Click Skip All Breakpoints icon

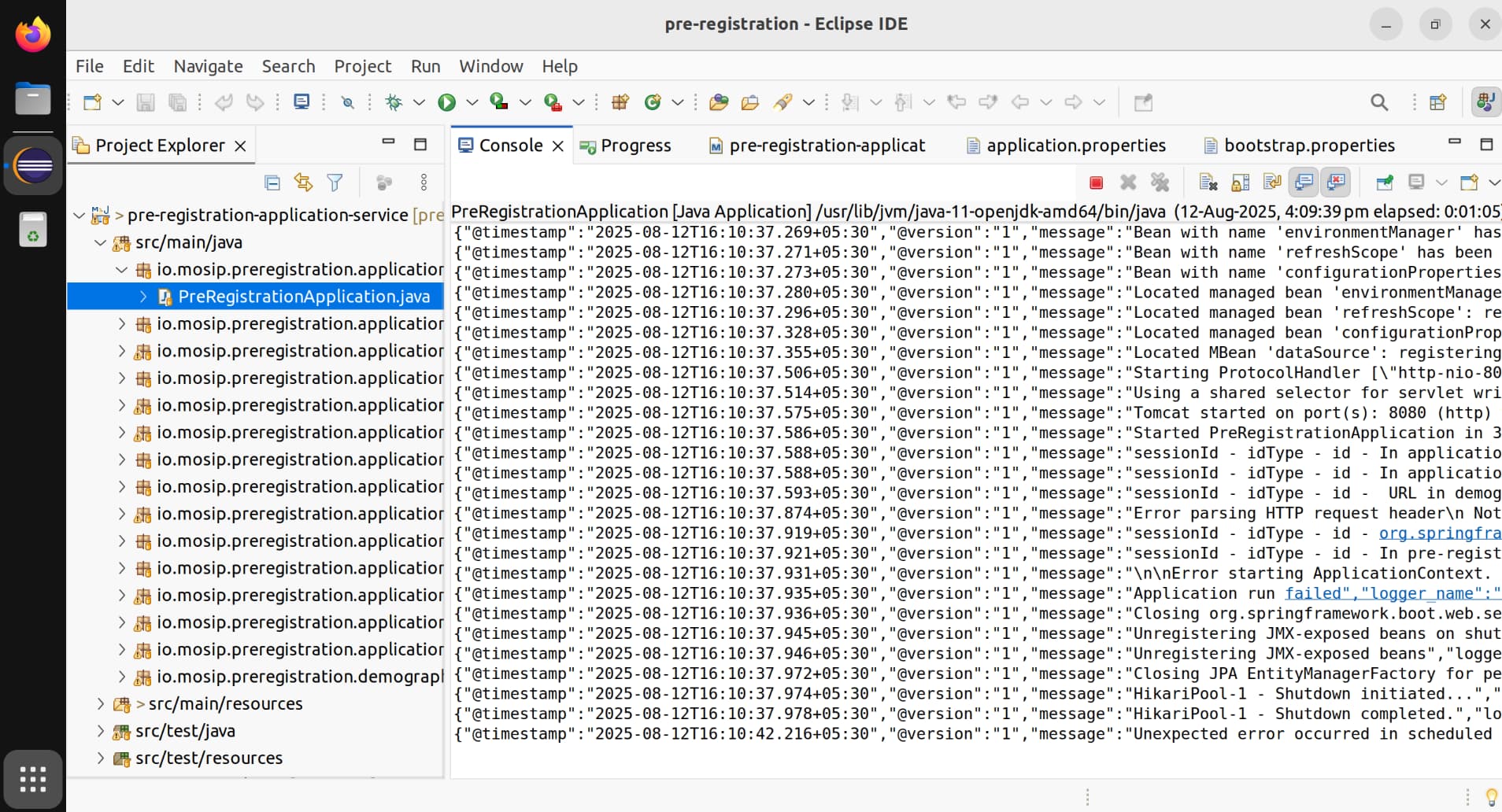(x=347, y=102)
